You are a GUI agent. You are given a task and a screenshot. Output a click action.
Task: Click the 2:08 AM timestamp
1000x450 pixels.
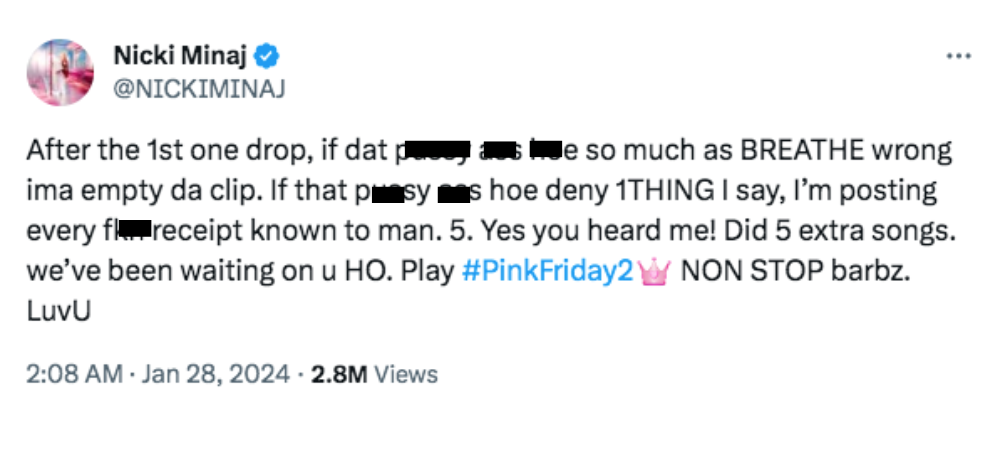(x=72, y=374)
